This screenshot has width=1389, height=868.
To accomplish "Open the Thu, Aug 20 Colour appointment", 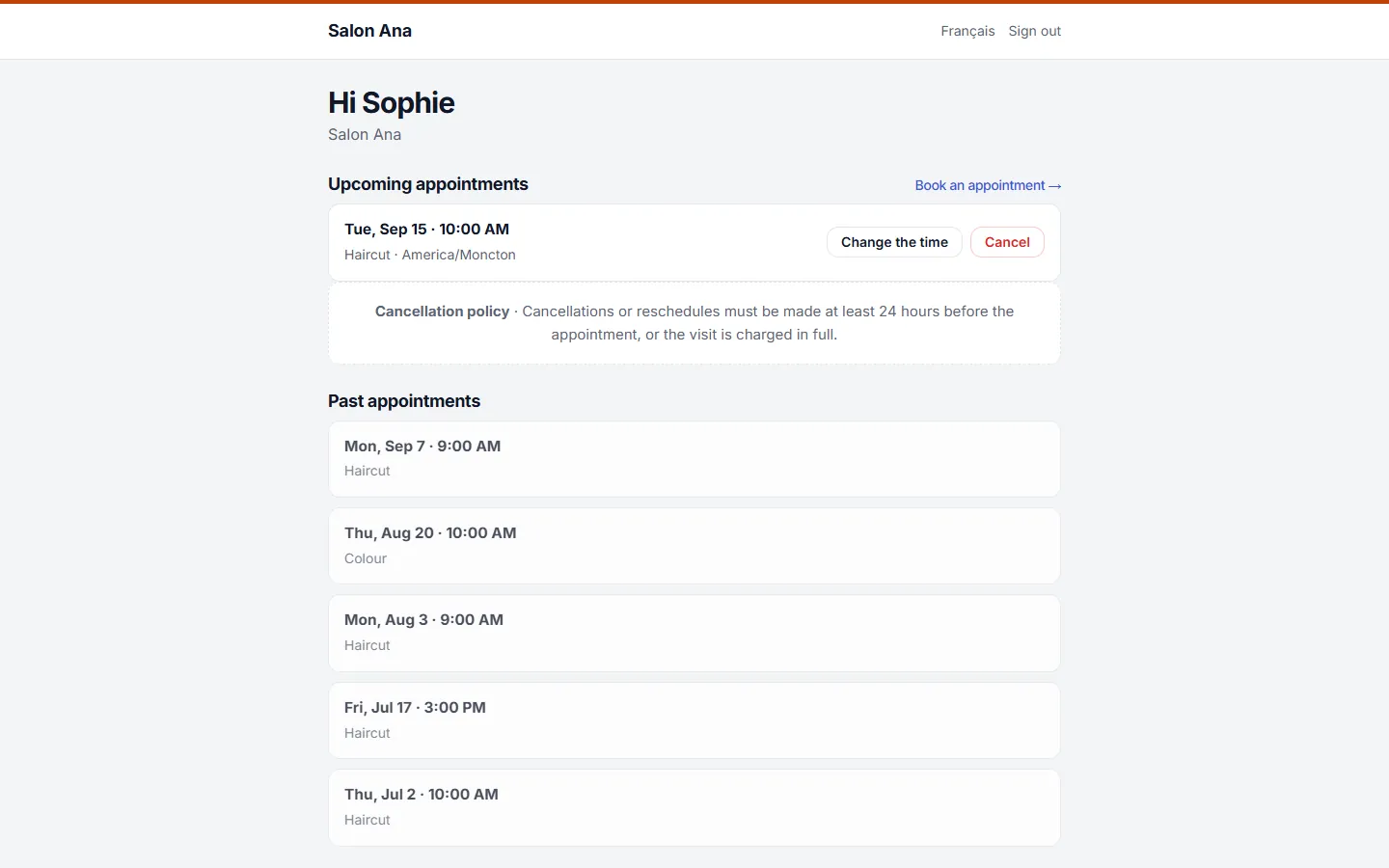I will pos(694,546).
